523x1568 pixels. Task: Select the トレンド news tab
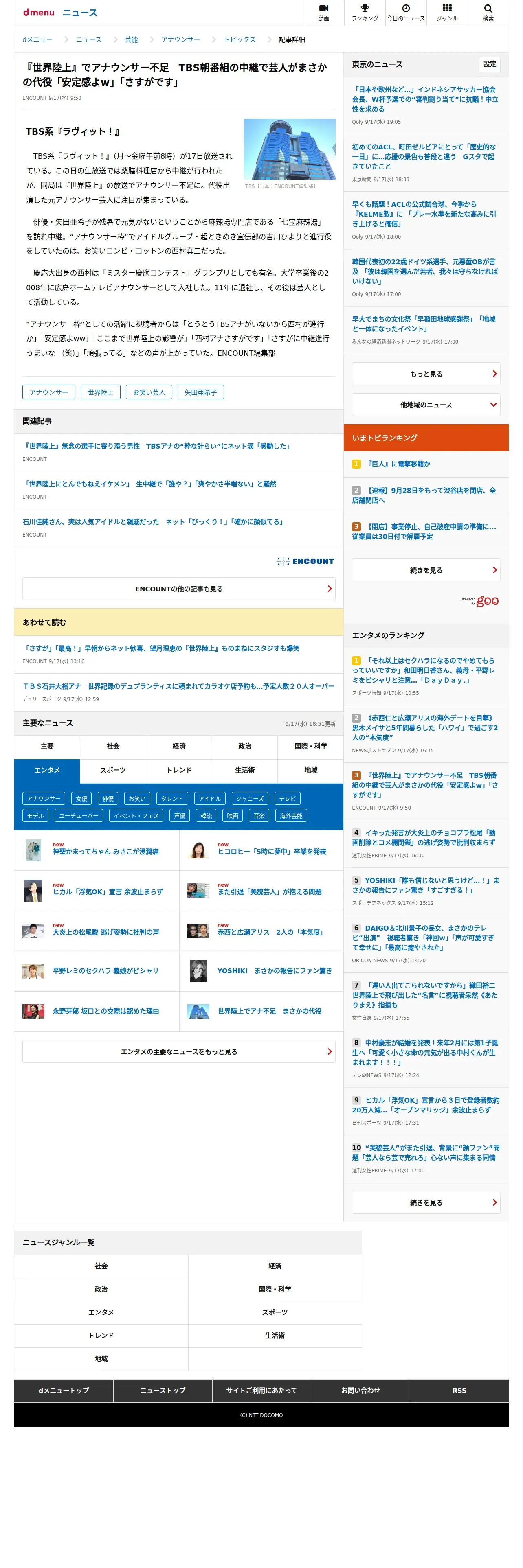[x=179, y=771]
